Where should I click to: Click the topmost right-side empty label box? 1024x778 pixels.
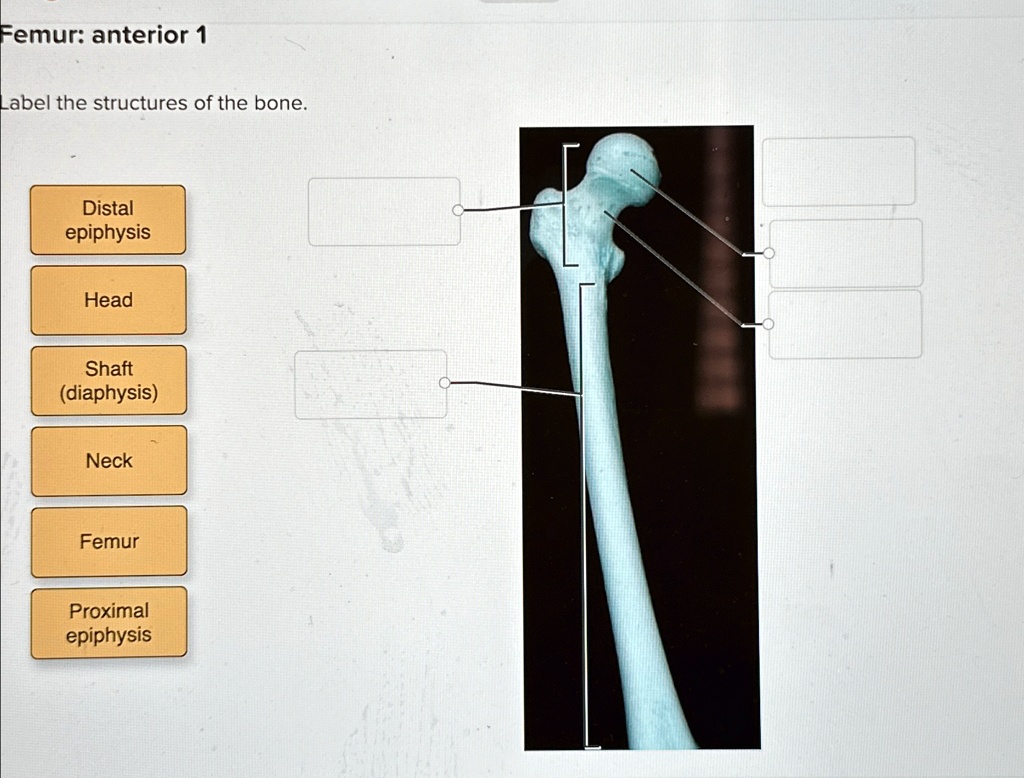point(840,171)
